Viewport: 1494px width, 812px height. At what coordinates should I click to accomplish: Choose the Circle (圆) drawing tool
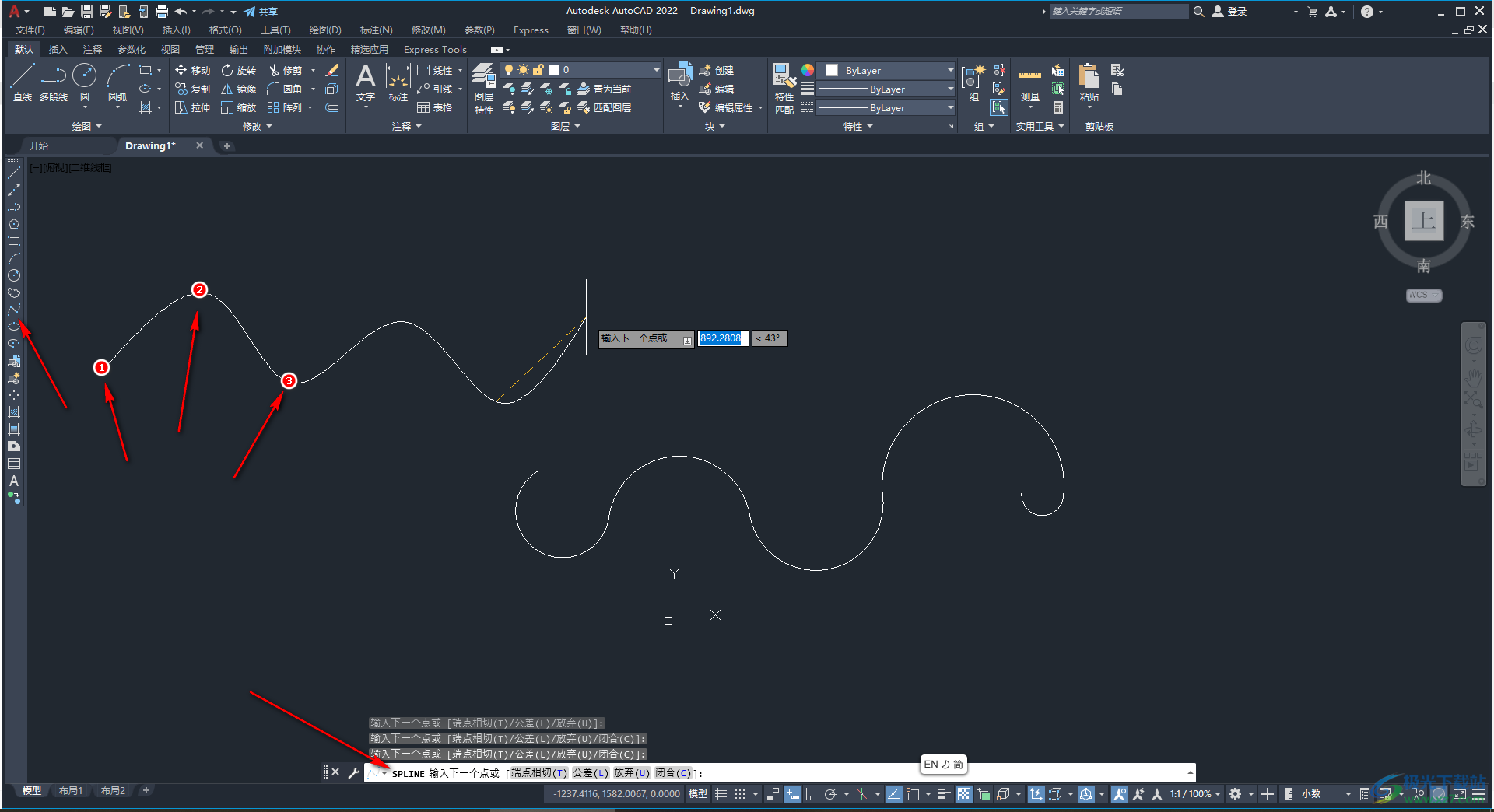[x=84, y=82]
